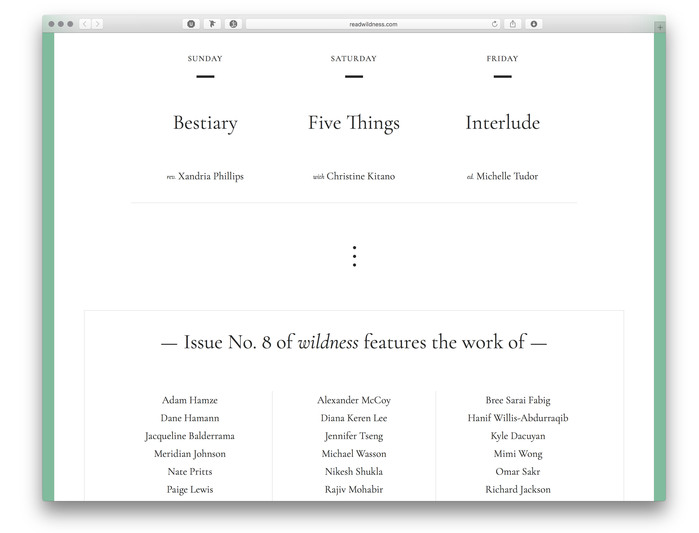
Task: Click the browser forward arrow
Action: click(x=97, y=24)
